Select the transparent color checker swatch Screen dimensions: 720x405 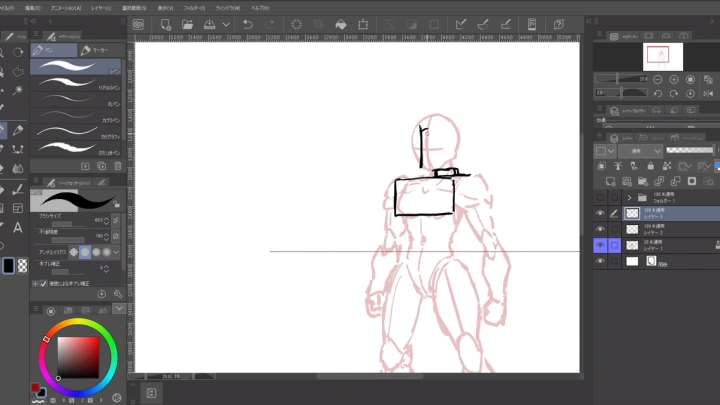[x=22, y=265]
